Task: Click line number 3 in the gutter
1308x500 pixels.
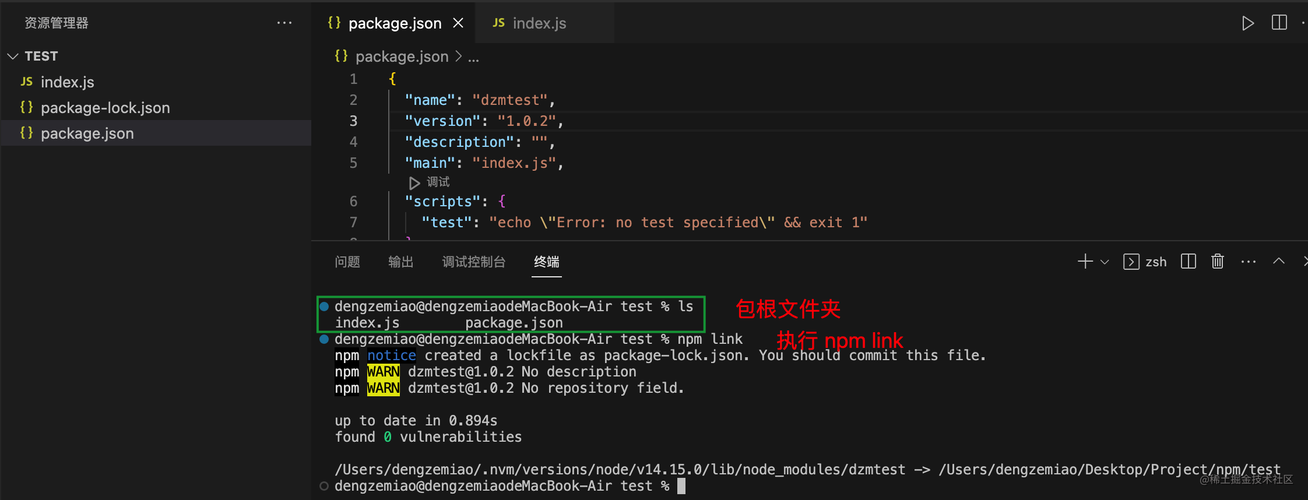Action: point(353,121)
